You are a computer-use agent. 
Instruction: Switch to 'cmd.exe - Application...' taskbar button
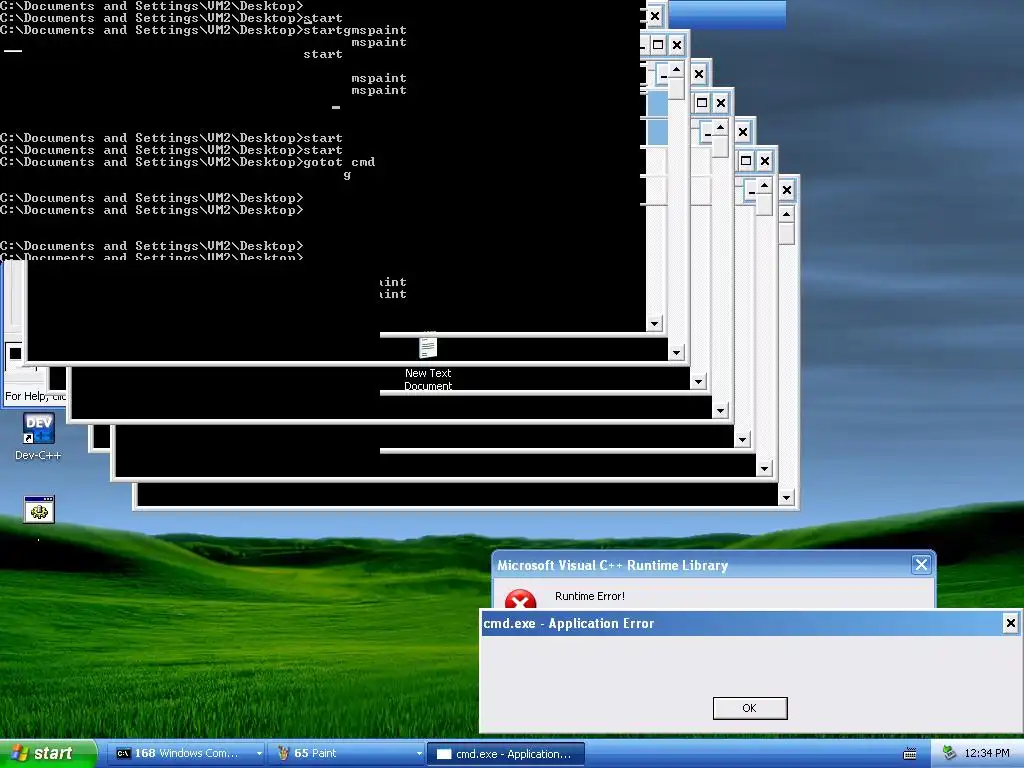click(505, 754)
